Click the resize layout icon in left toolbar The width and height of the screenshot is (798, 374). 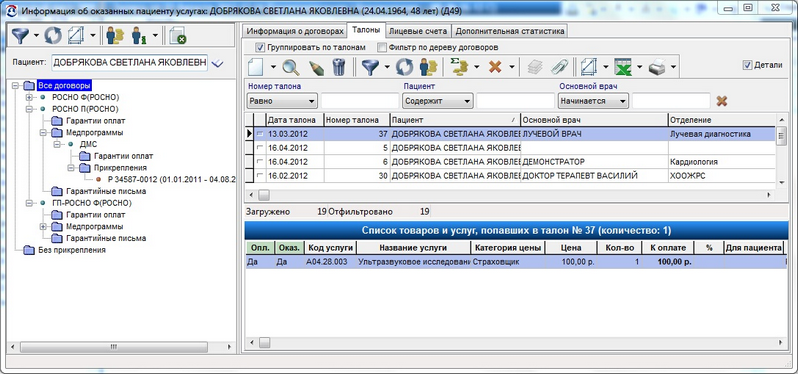pyautogui.click(x=76, y=36)
